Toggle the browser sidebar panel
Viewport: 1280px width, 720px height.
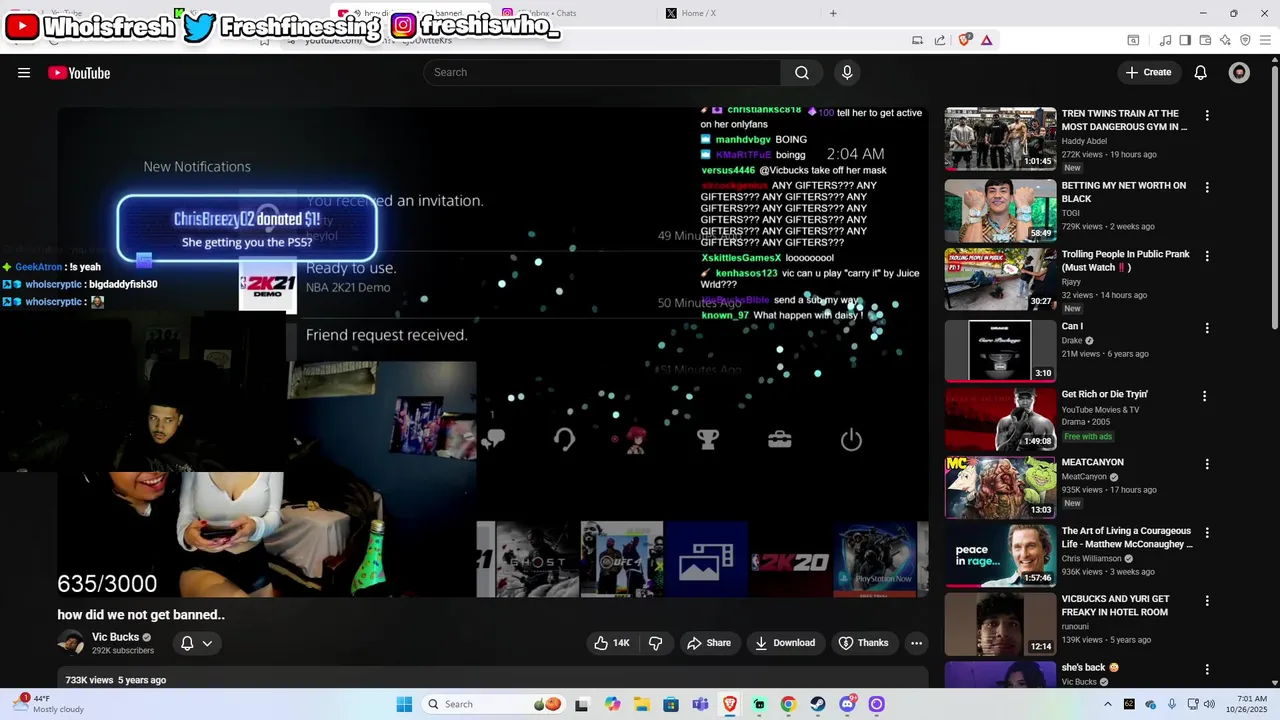(1185, 40)
